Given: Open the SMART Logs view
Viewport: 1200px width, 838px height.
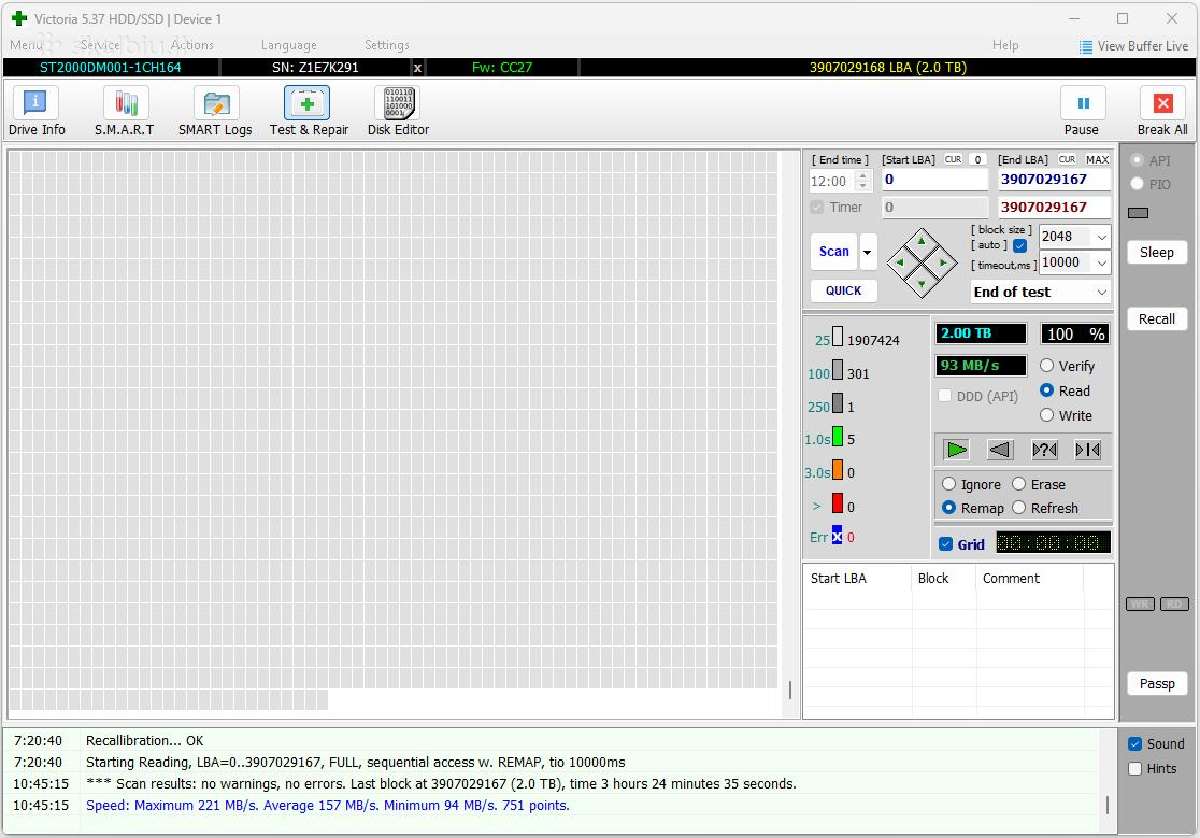Looking at the screenshot, I should coord(215,110).
